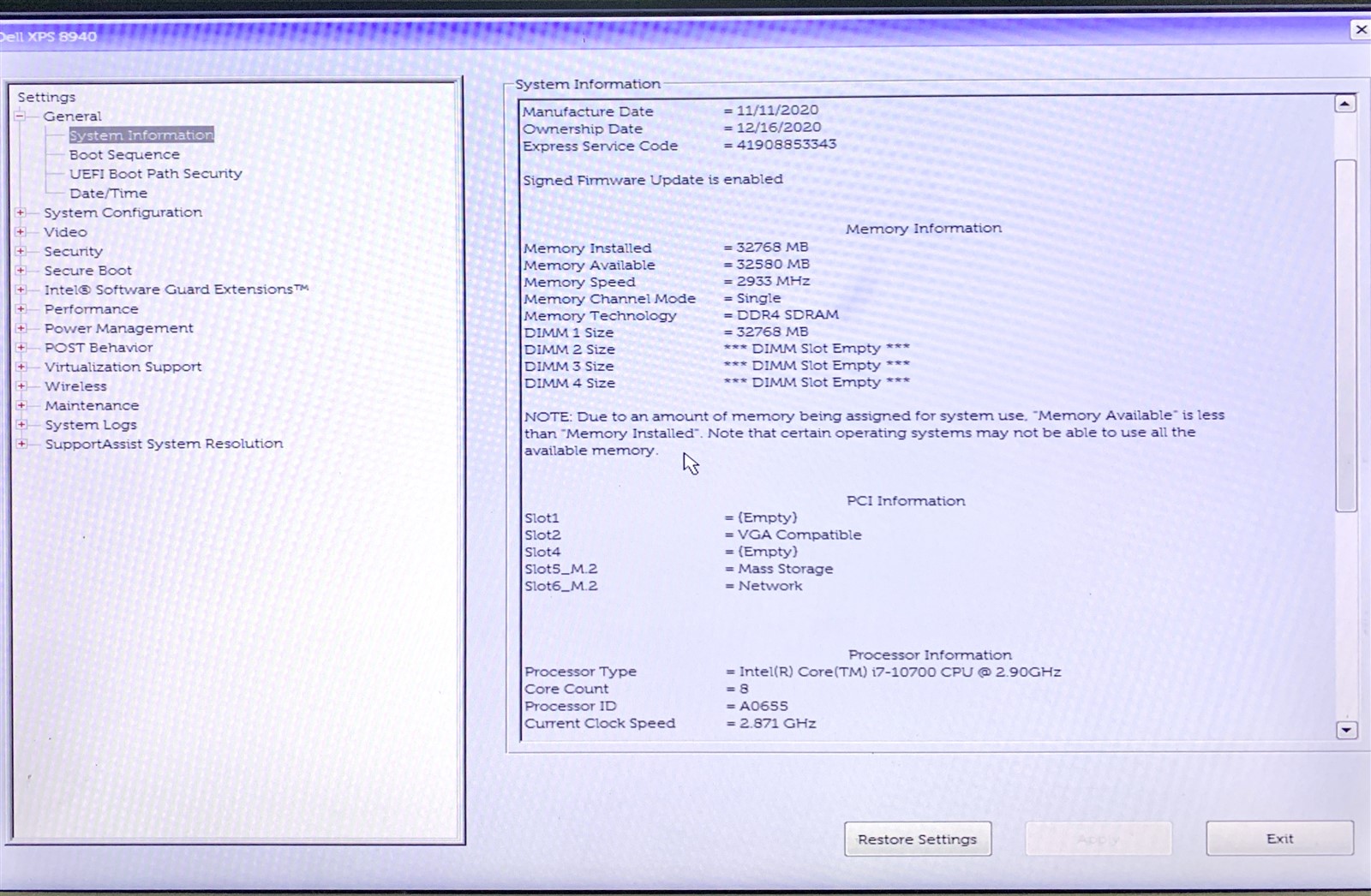
Task: Click Memory Installed value 32768 MB
Action: (772, 247)
